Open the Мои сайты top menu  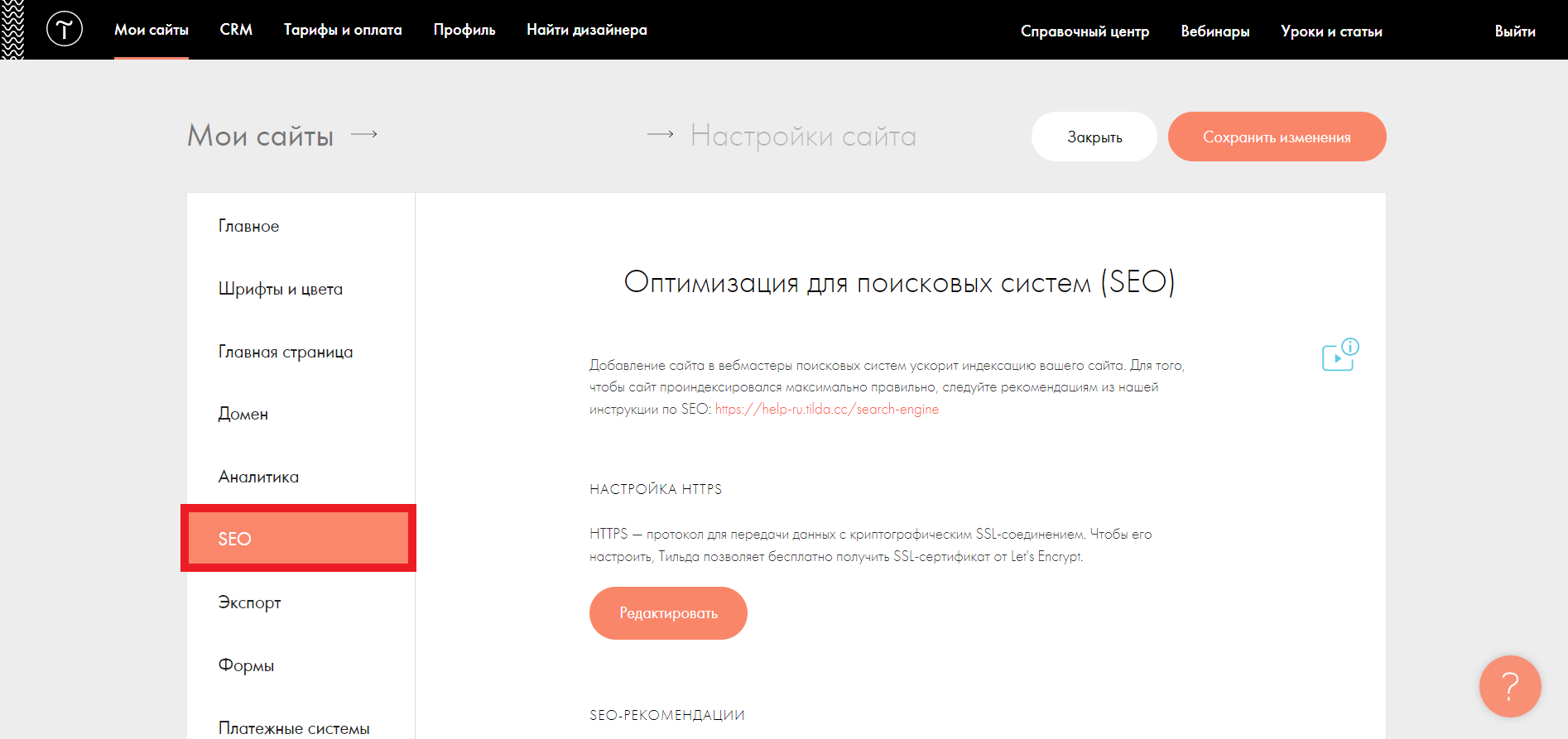(152, 30)
